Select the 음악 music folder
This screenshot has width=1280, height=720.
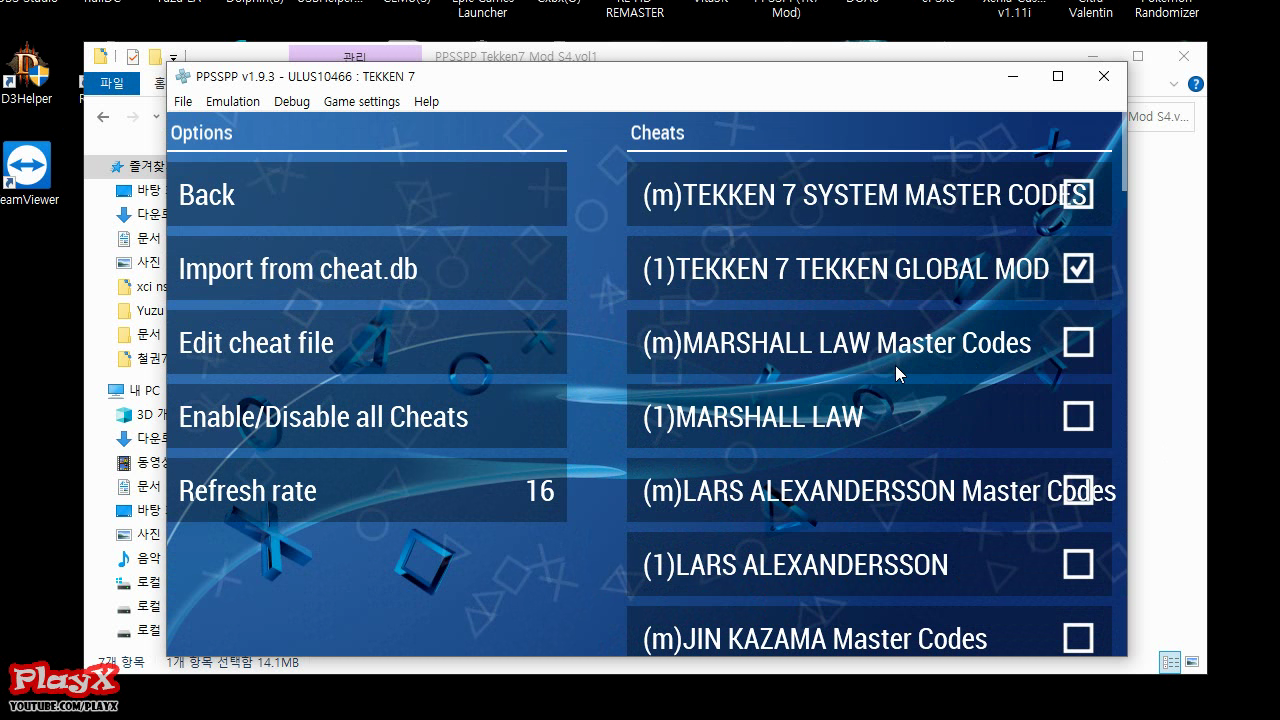[139, 558]
